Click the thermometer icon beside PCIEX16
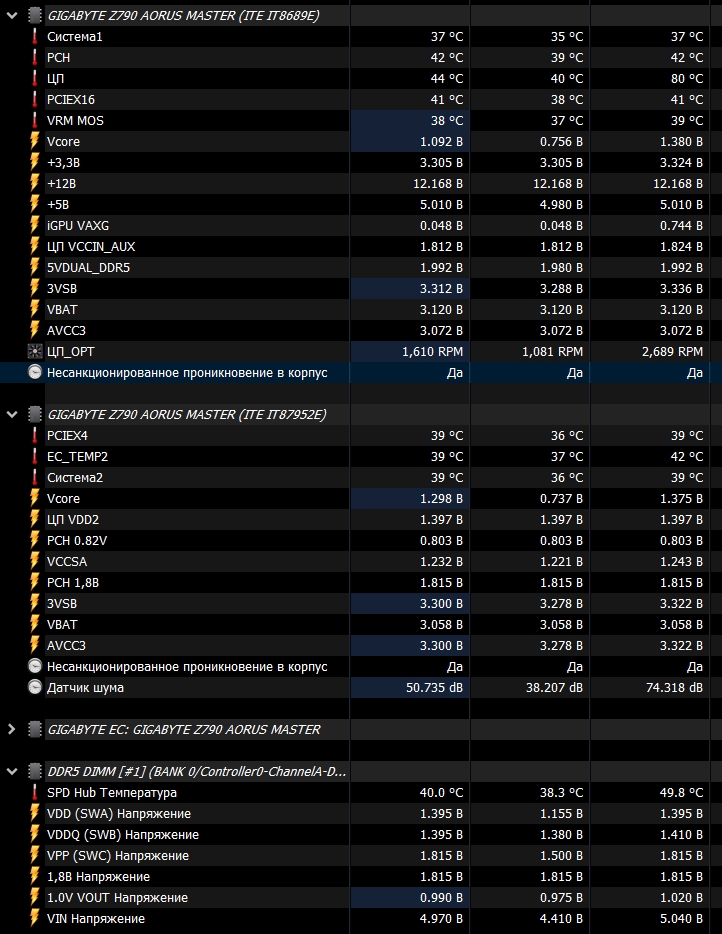The image size is (722, 934). 34,99
